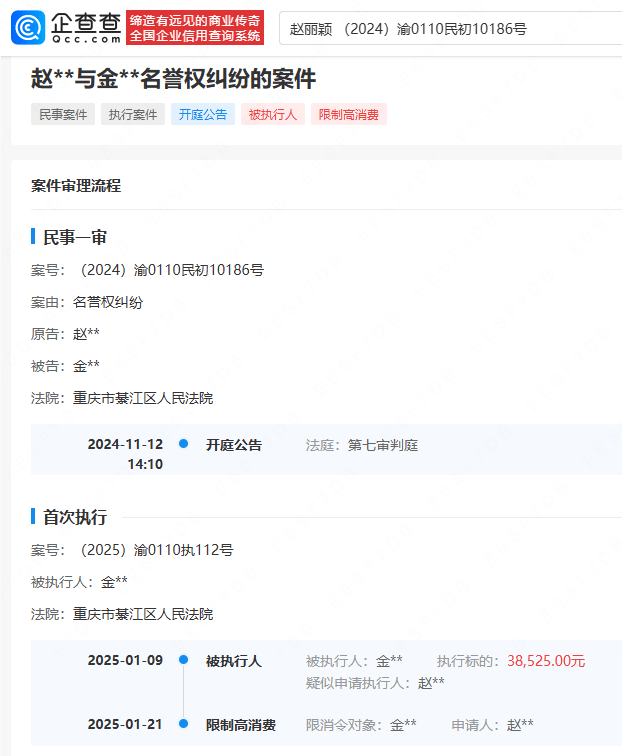622x756 pixels.
Task: Open 金** in the 2025-01-09 被执行人 row
Action: 389,661
